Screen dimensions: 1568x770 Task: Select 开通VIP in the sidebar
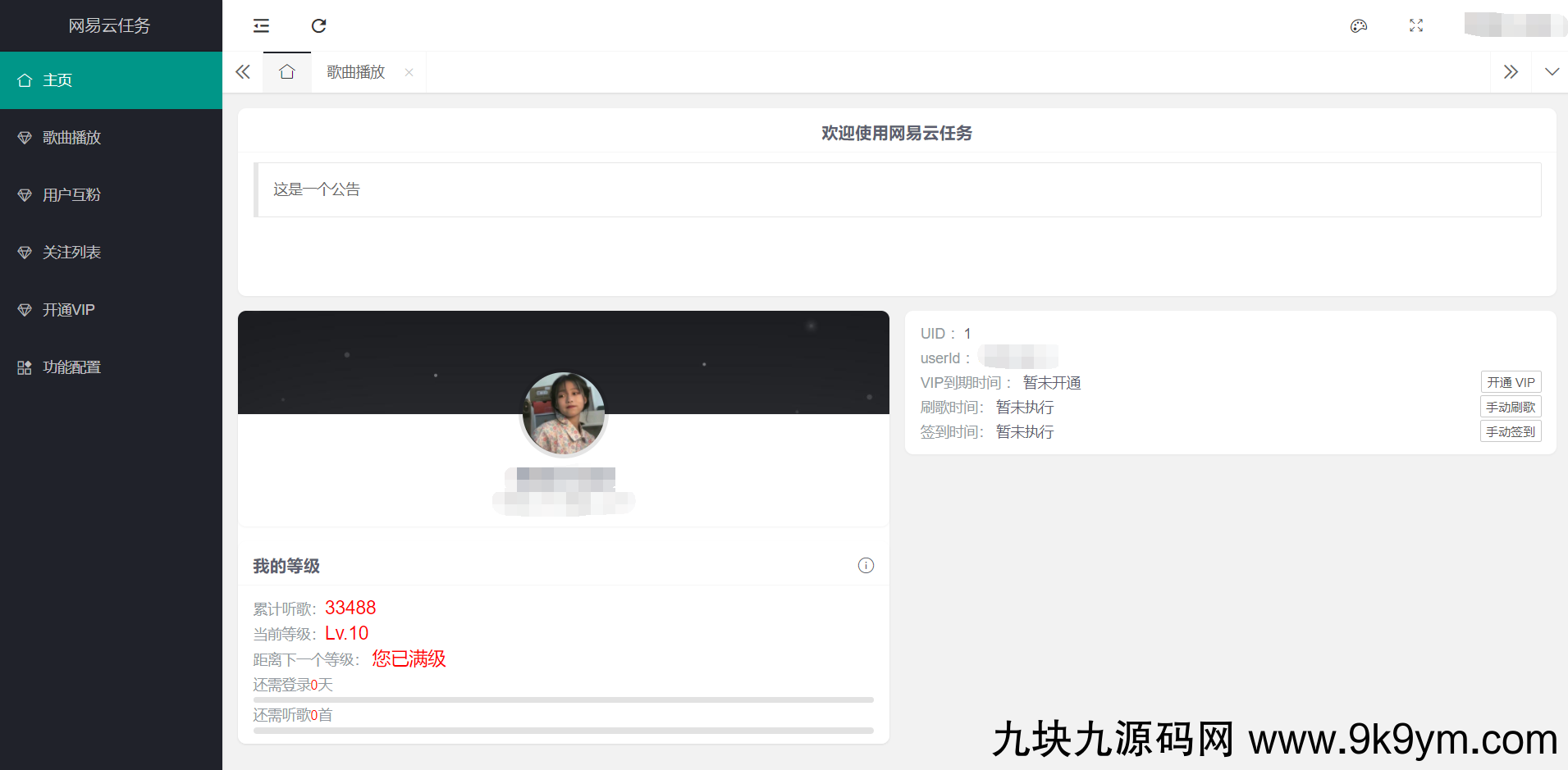[70, 309]
